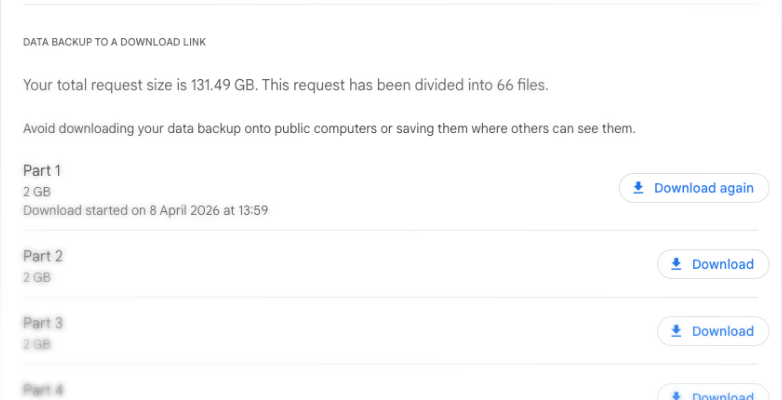Click the download arrow icon for Part 1

point(638,188)
